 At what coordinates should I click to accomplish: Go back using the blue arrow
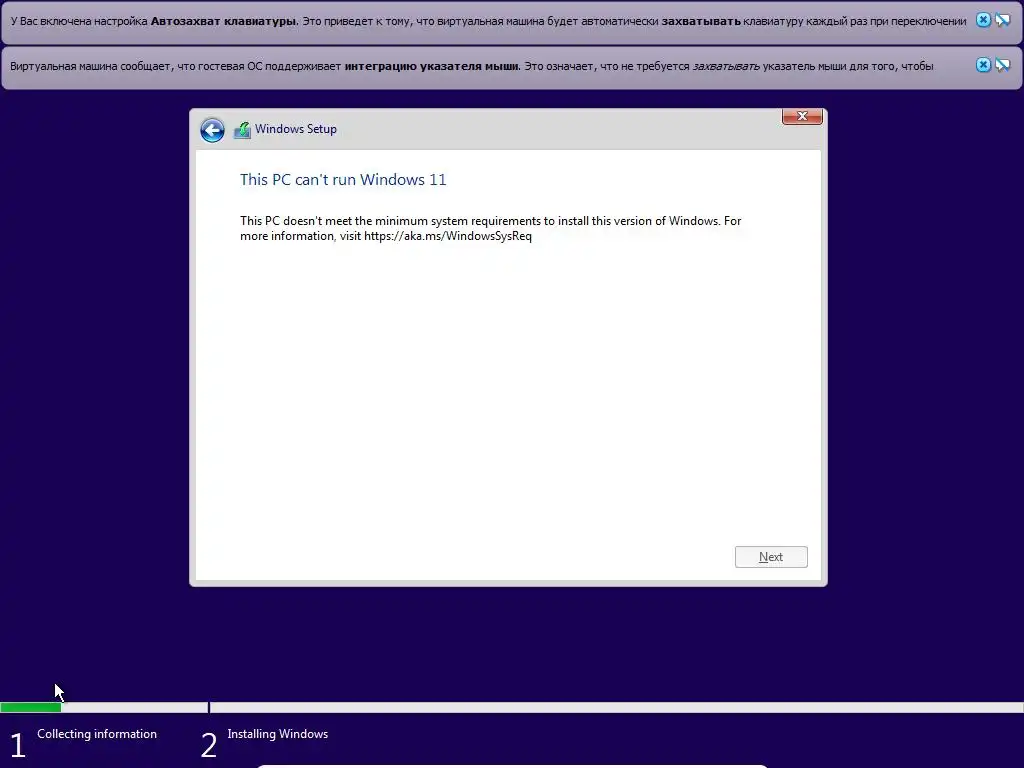[212, 130]
